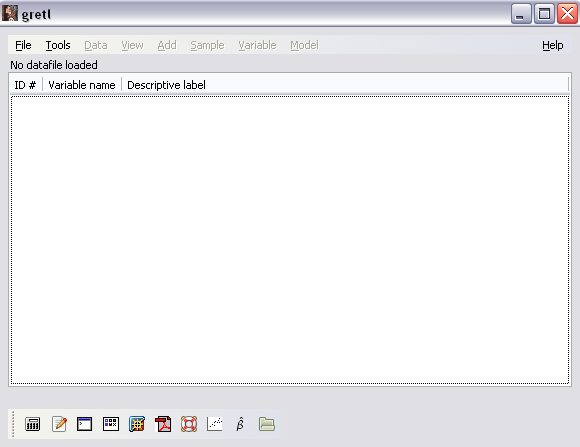Viewport: 580px width, 447px height.
Task: Open the PDF user manual icon
Action: (163, 424)
